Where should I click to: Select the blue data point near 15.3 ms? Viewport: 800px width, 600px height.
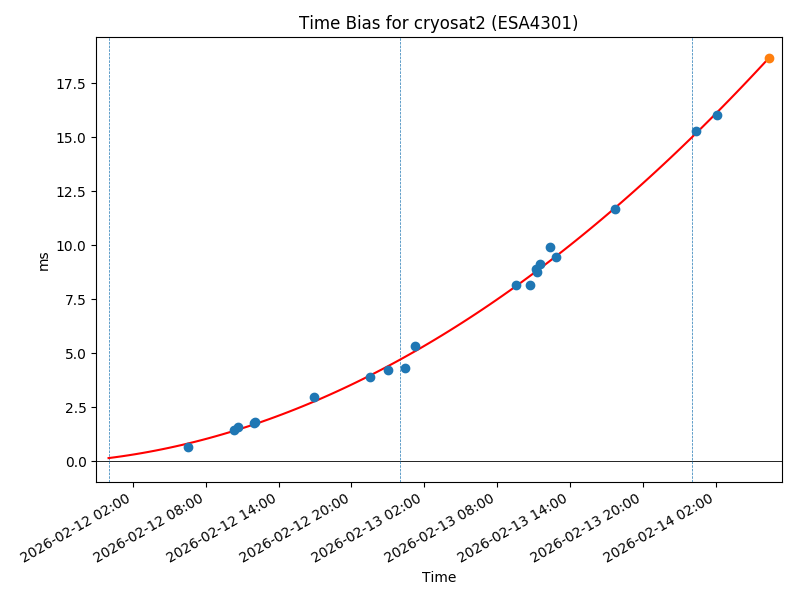pyautogui.click(x=696, y=131)
